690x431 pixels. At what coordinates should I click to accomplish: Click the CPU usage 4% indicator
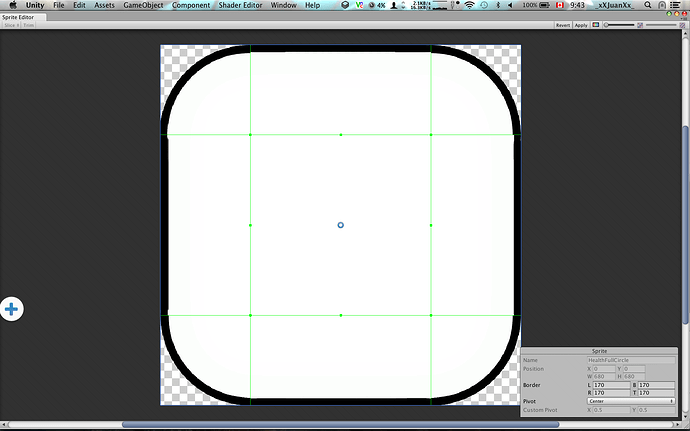[x=377, y=5]
